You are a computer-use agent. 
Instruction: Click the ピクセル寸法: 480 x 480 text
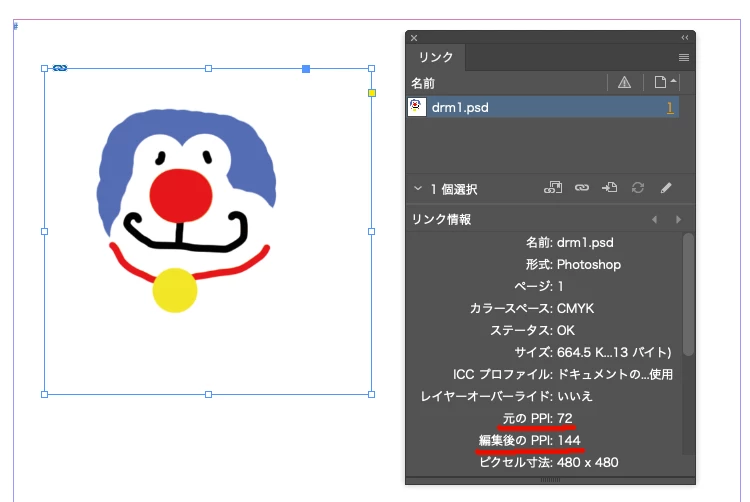tap(549, 462)
